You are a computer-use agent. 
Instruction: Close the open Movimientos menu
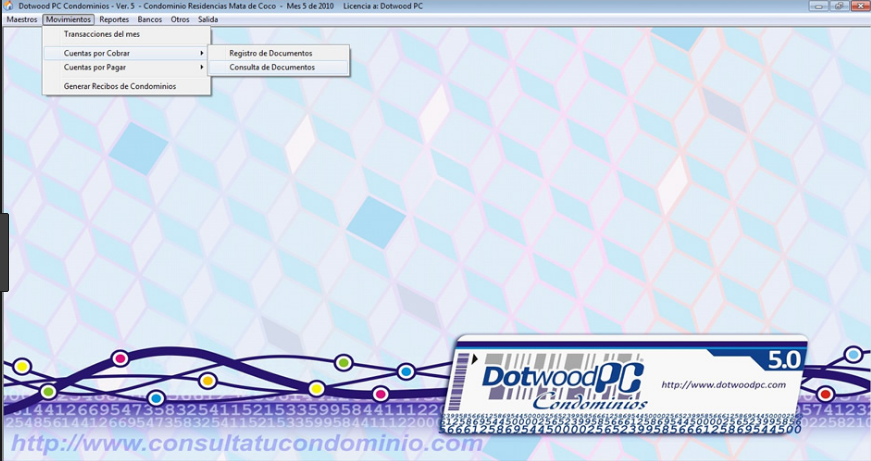[68, 19]
